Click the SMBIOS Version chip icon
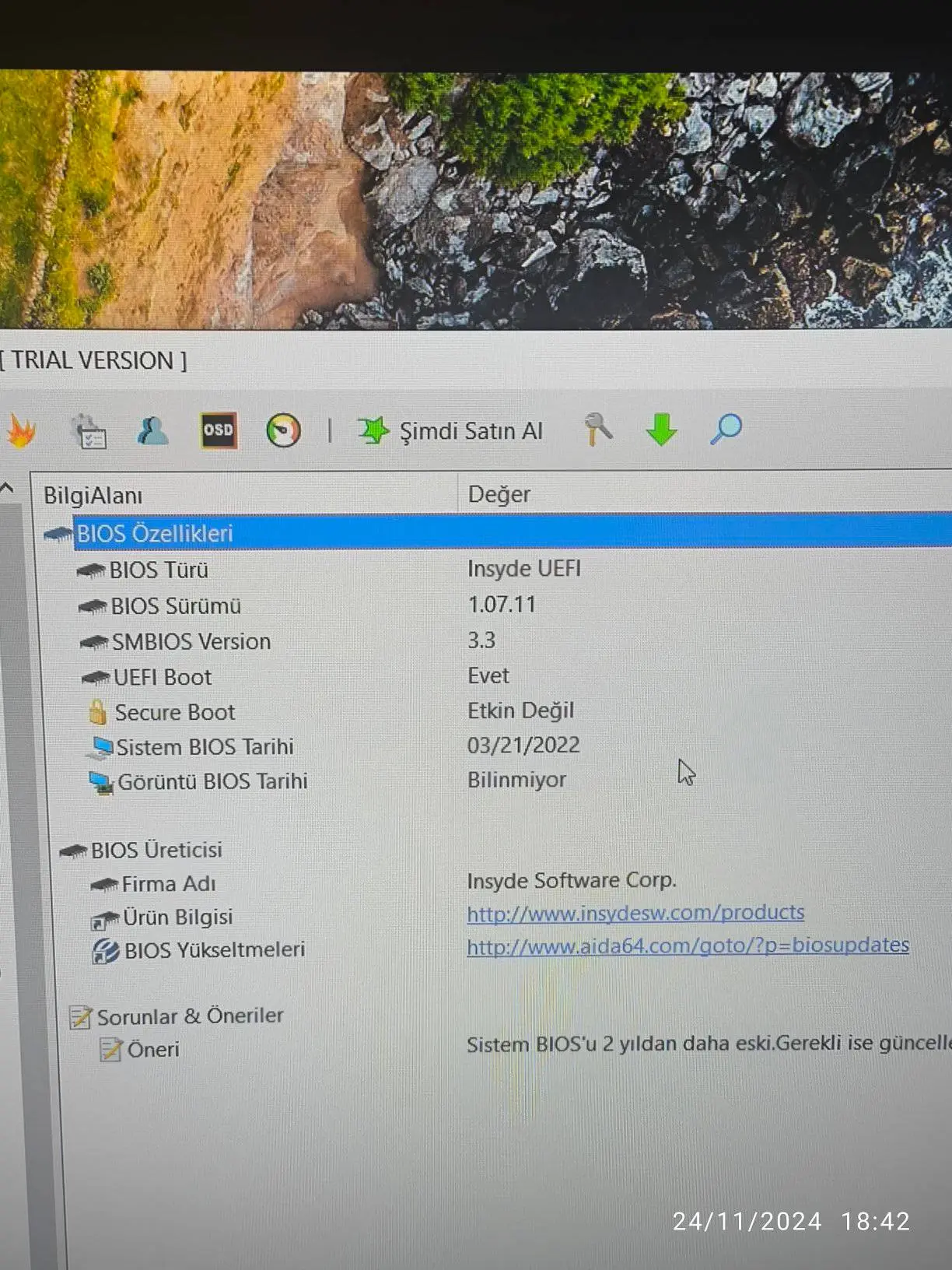Screen dimensions: 952x1270 coord(94,643)
